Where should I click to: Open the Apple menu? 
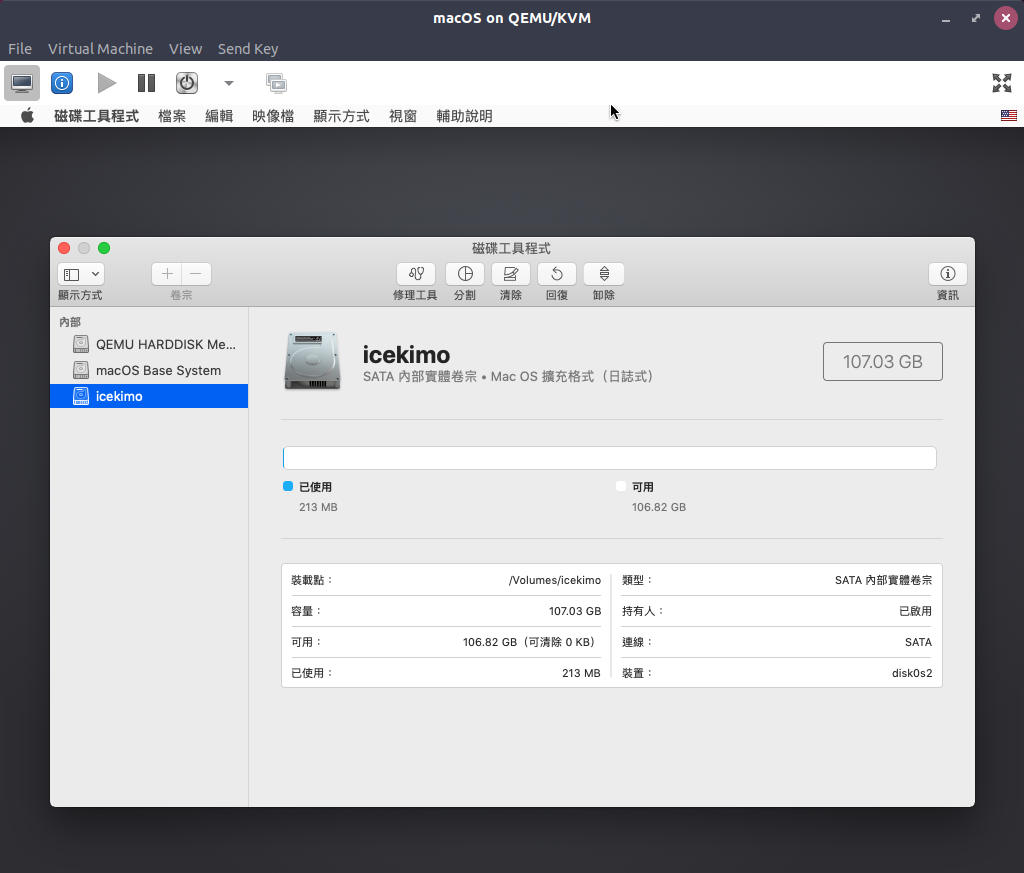(27, 116)
